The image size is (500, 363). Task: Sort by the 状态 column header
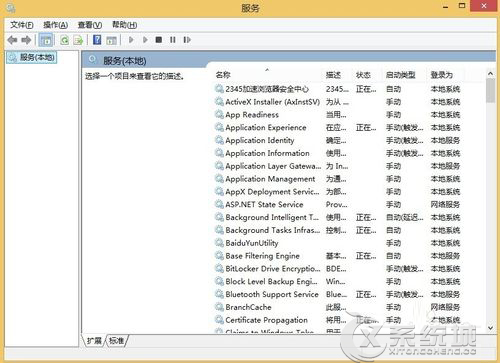click(x=368, y=75)
